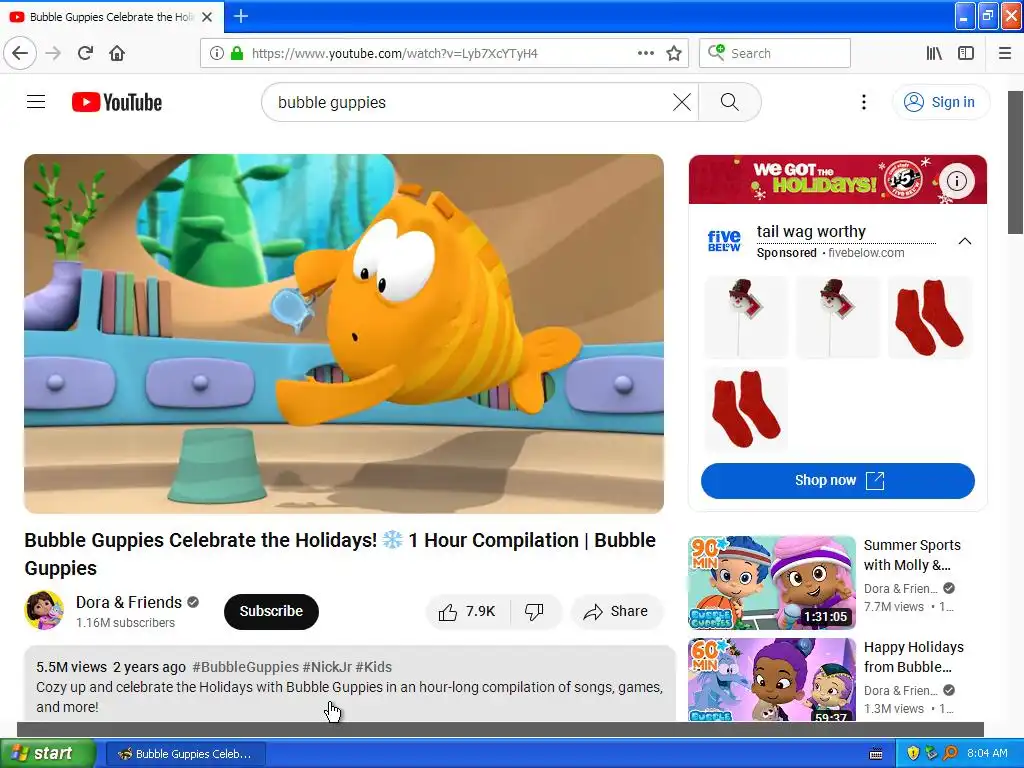1024x768 pixels.
Task: Click the page vertical scrollbar thumb
Action: pyautogui.click(x=1015, y=162)
